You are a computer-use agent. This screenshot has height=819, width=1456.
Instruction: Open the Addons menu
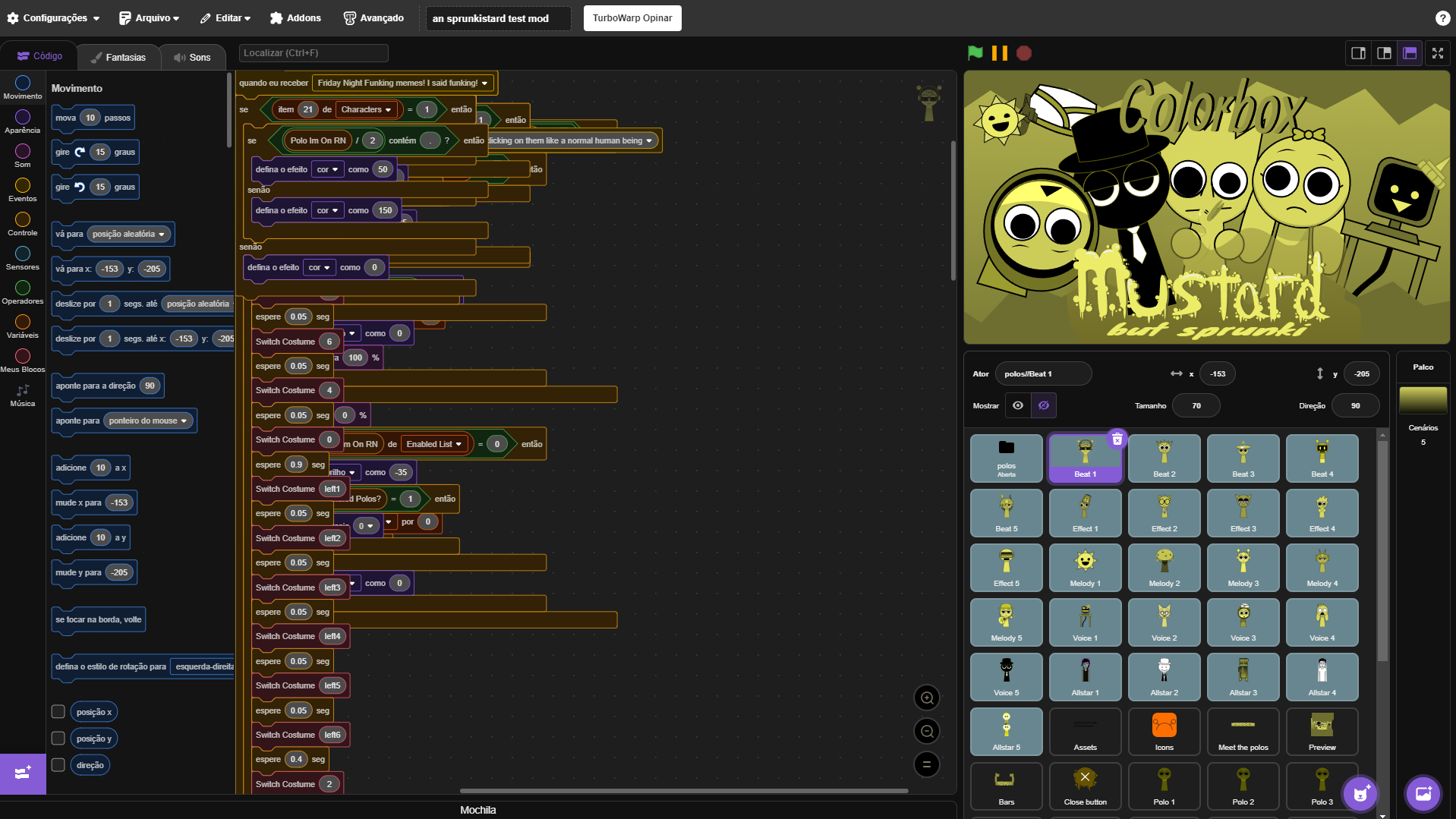295,18
